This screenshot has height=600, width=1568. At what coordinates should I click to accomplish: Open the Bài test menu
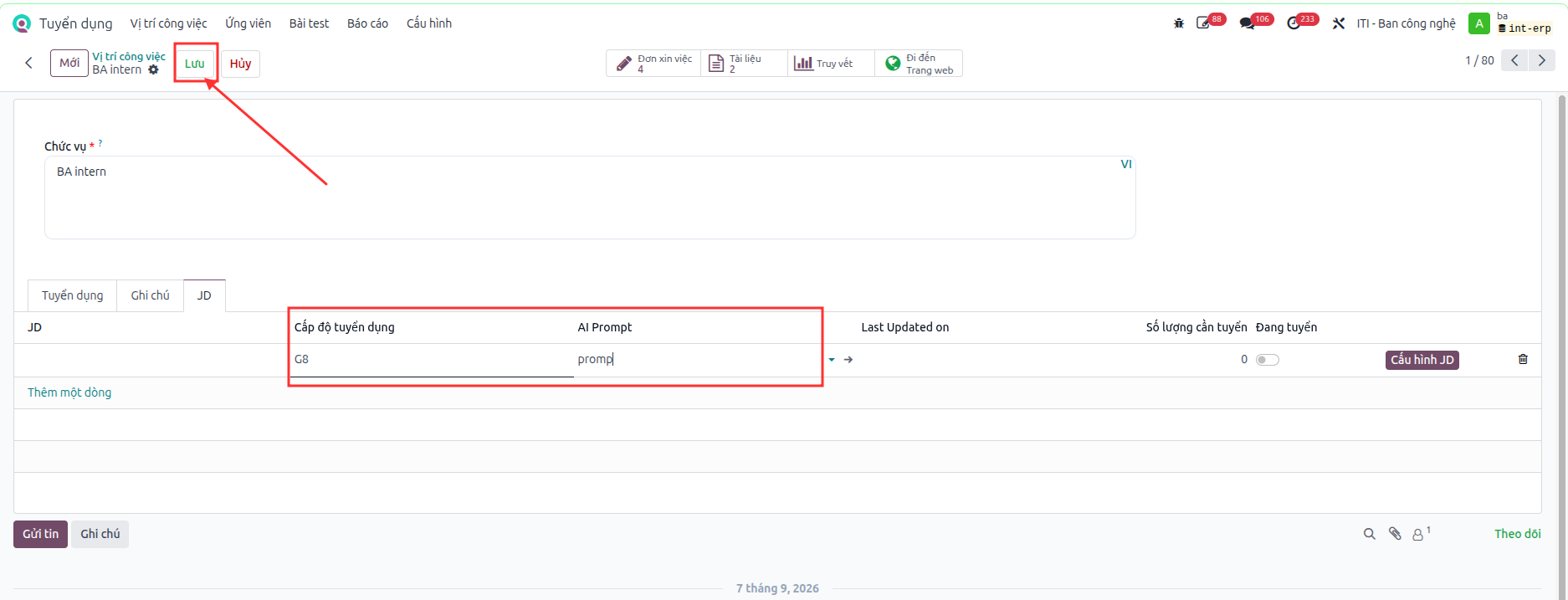point(309,23)
